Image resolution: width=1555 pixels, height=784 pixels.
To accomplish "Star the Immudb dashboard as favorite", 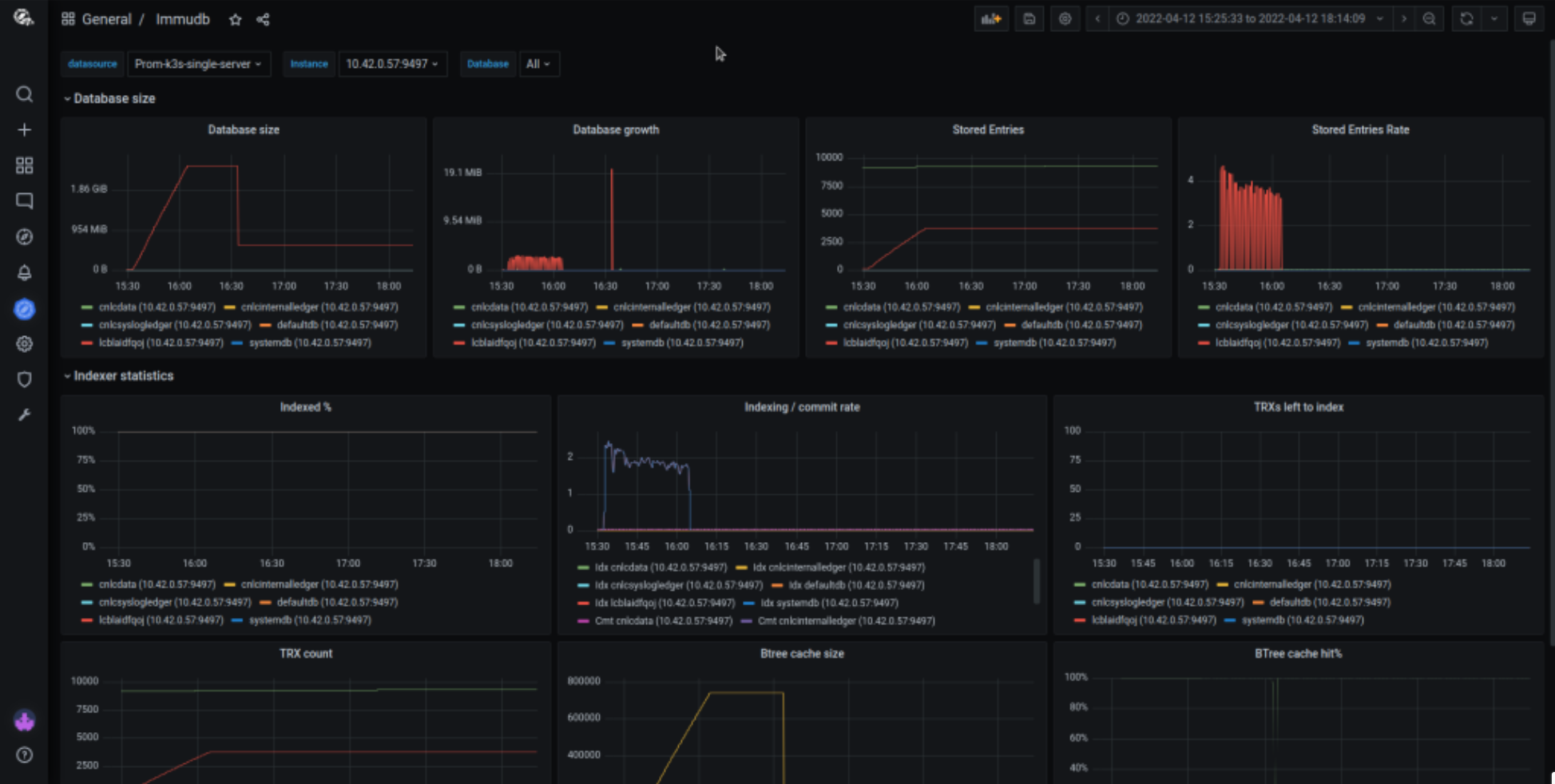I will point(235,19).
